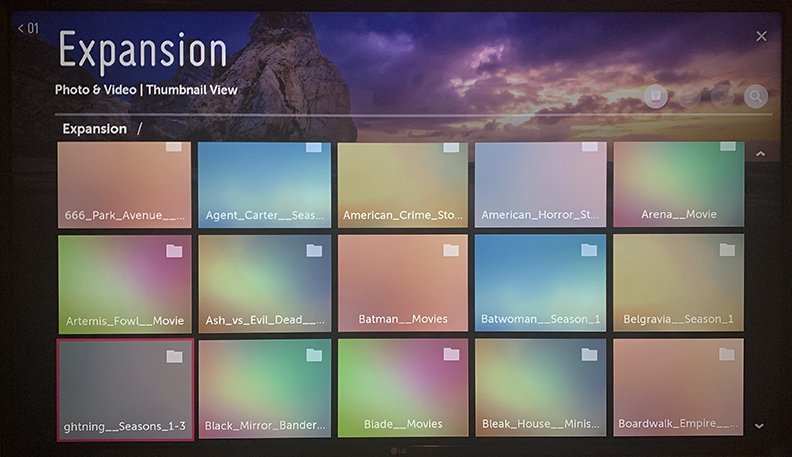
Task: Open the search magnifier icon
Action: pos(756,96)
